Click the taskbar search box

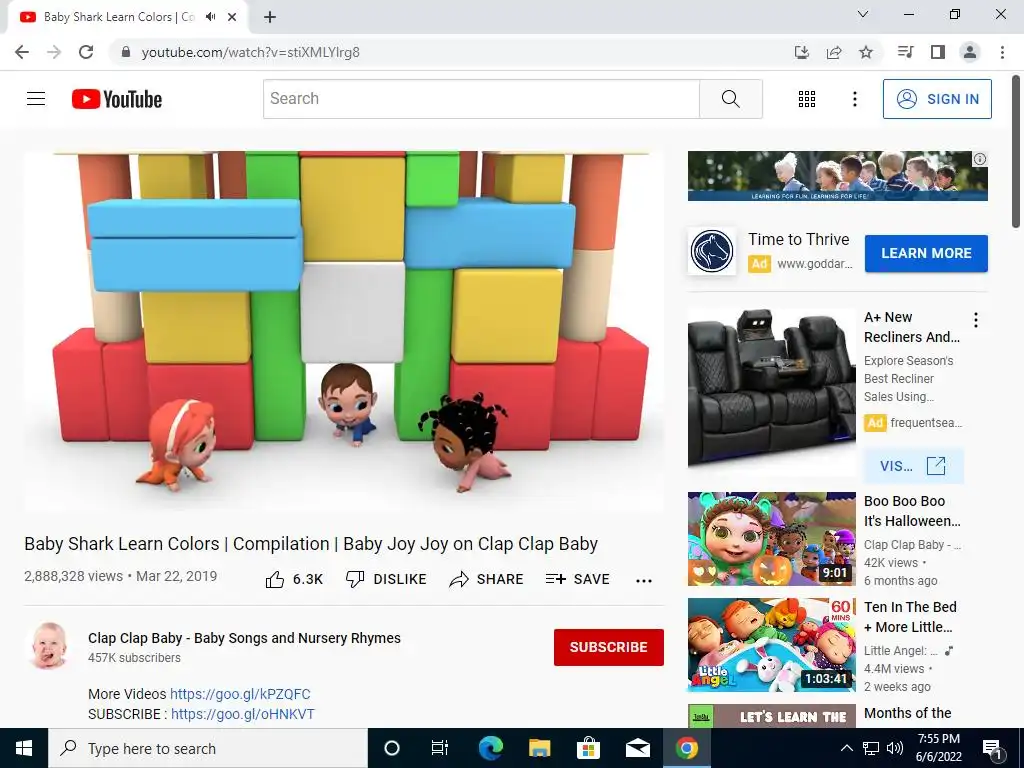[208, 748]
